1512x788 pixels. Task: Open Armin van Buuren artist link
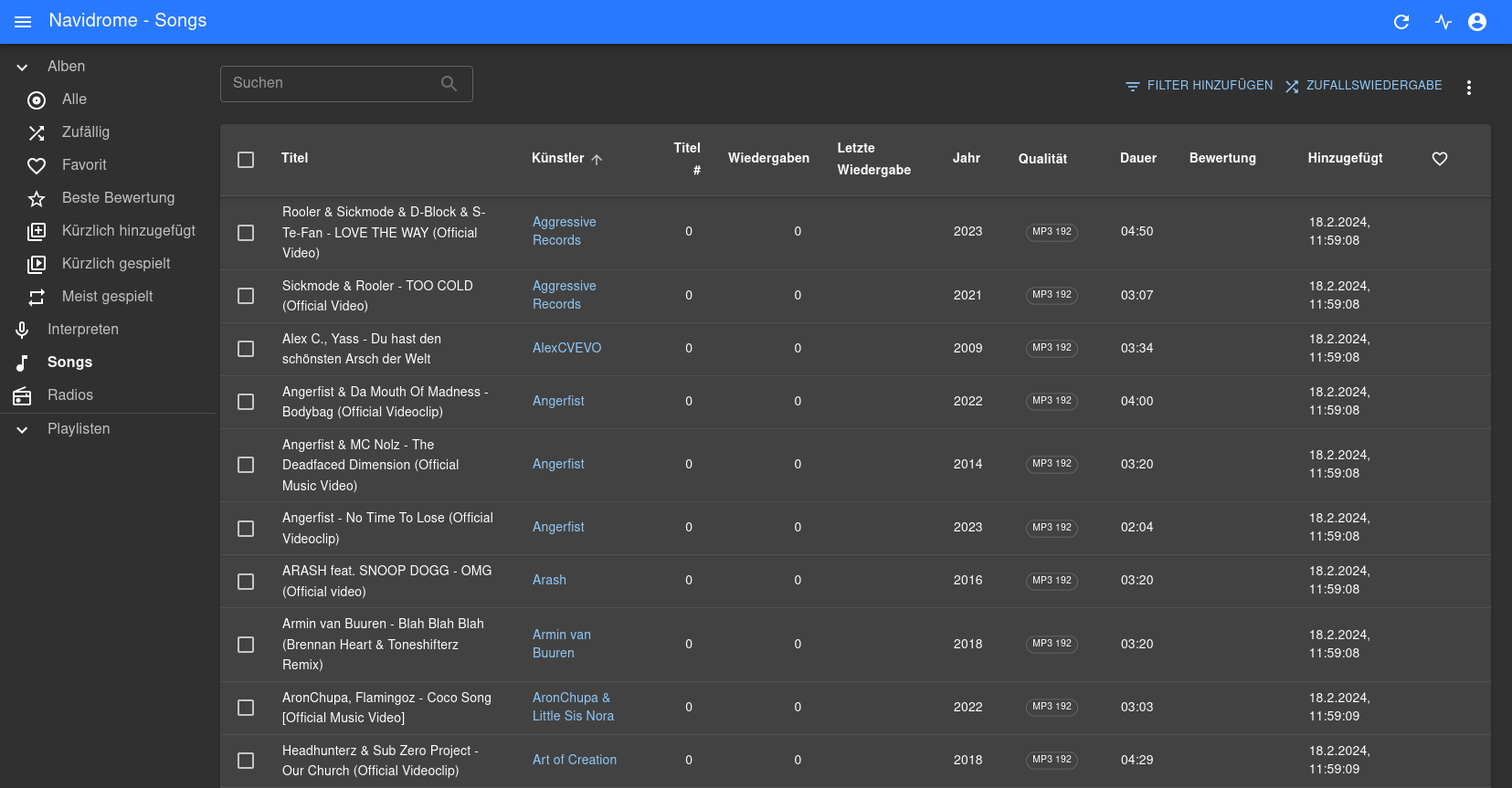pos(562,644)
